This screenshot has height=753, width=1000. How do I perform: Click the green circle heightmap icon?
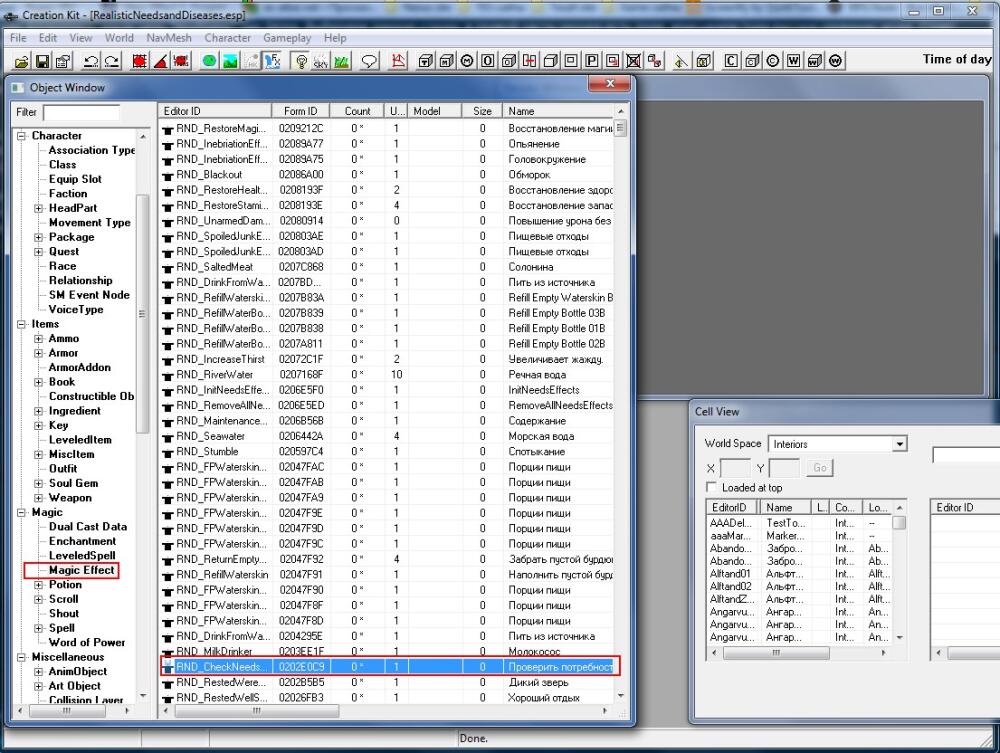point(209,61)
